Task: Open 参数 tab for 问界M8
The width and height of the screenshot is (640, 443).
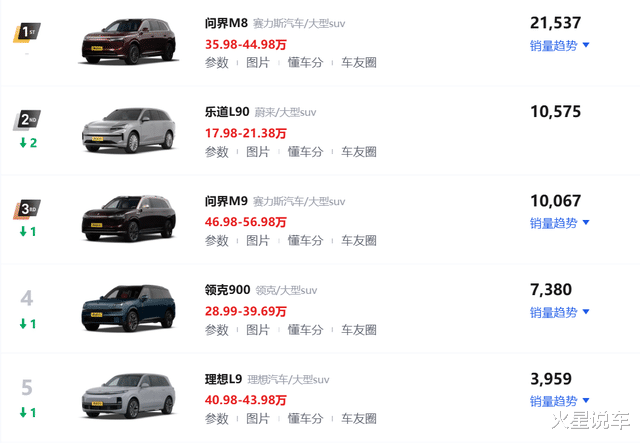Action: [x=217, y=63]
